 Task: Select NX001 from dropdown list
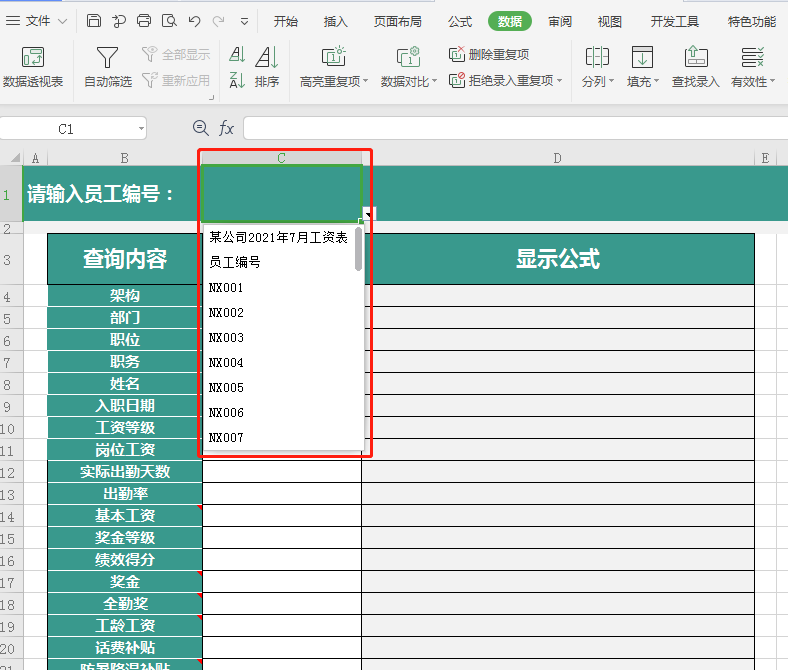[x=278, y=288]
